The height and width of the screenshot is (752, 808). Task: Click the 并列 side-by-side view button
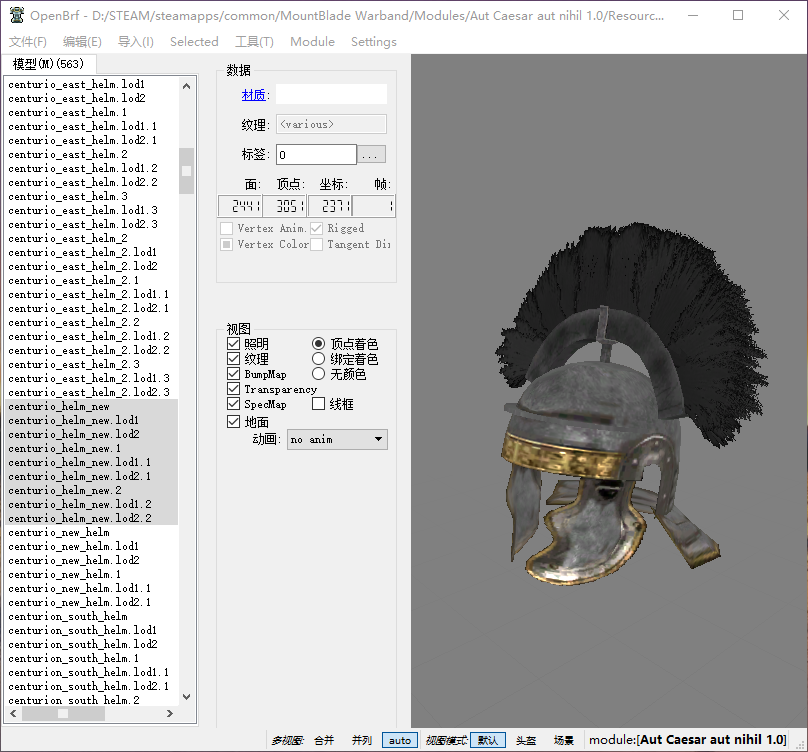(x=362, y=741)
